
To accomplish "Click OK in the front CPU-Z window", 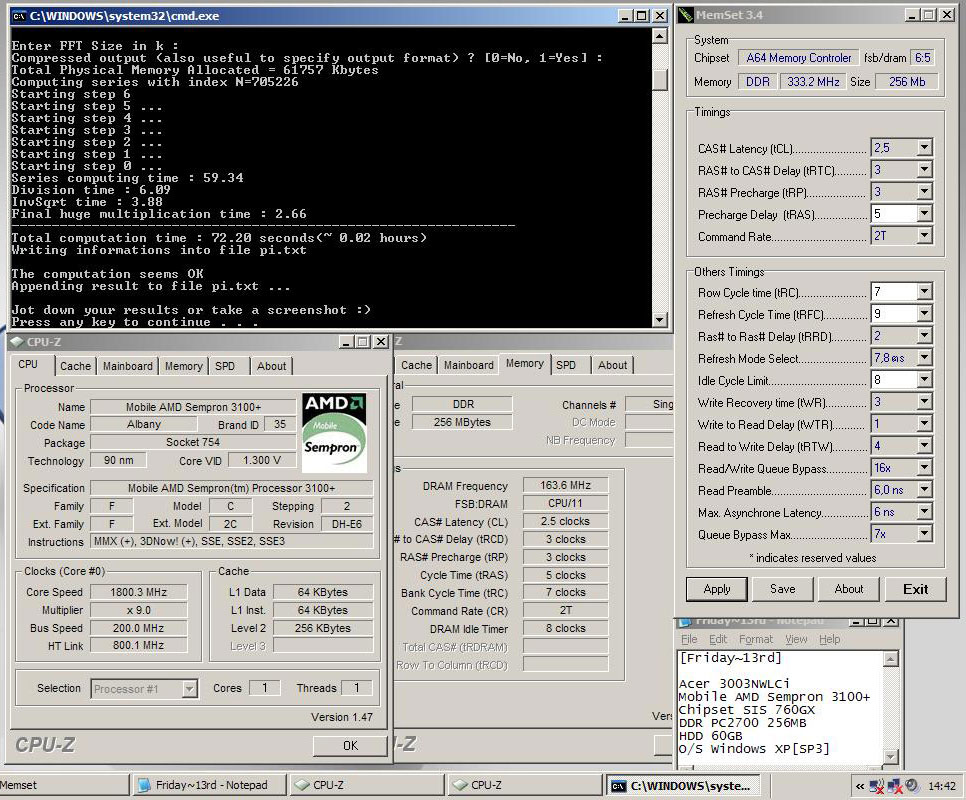I will click(350, 746).
